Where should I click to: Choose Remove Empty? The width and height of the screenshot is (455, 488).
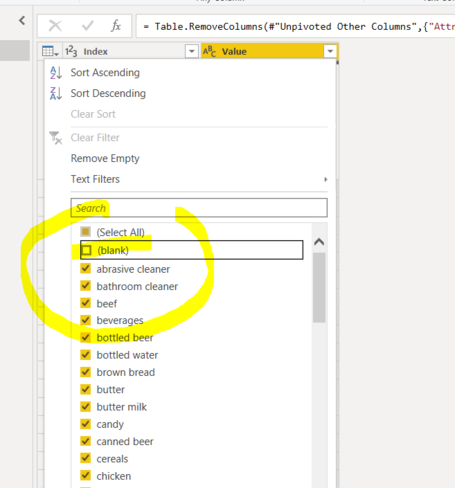click(x=105, y=159)
